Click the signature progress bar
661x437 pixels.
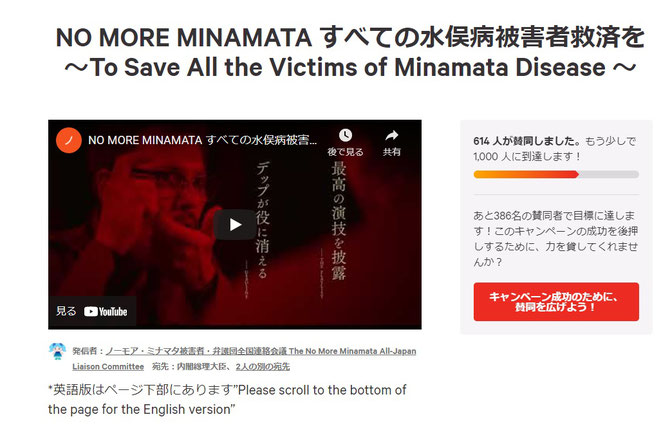556,174
